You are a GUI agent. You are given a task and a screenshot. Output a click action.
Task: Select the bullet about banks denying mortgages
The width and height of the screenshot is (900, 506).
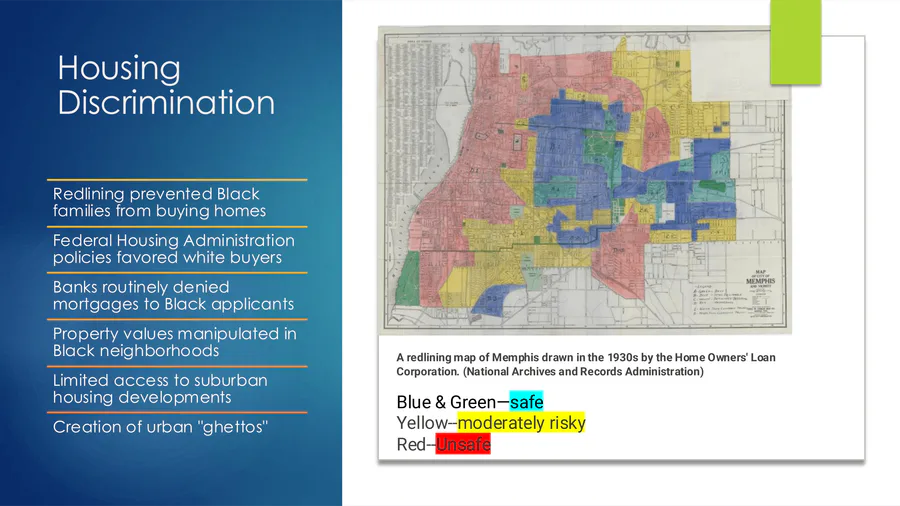[x=173, y=295]
